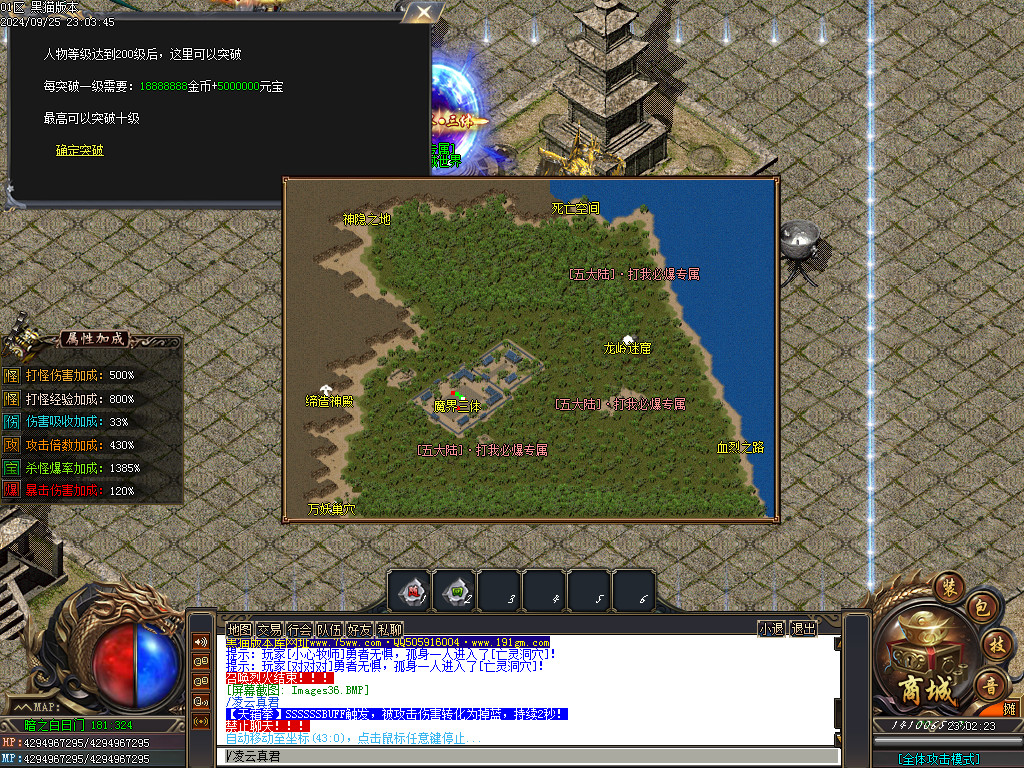Viewport: 1024px width, 768px height.
Task: Toggle the 全体攻击模式 attack mode
Action: [x=939, y=759]
